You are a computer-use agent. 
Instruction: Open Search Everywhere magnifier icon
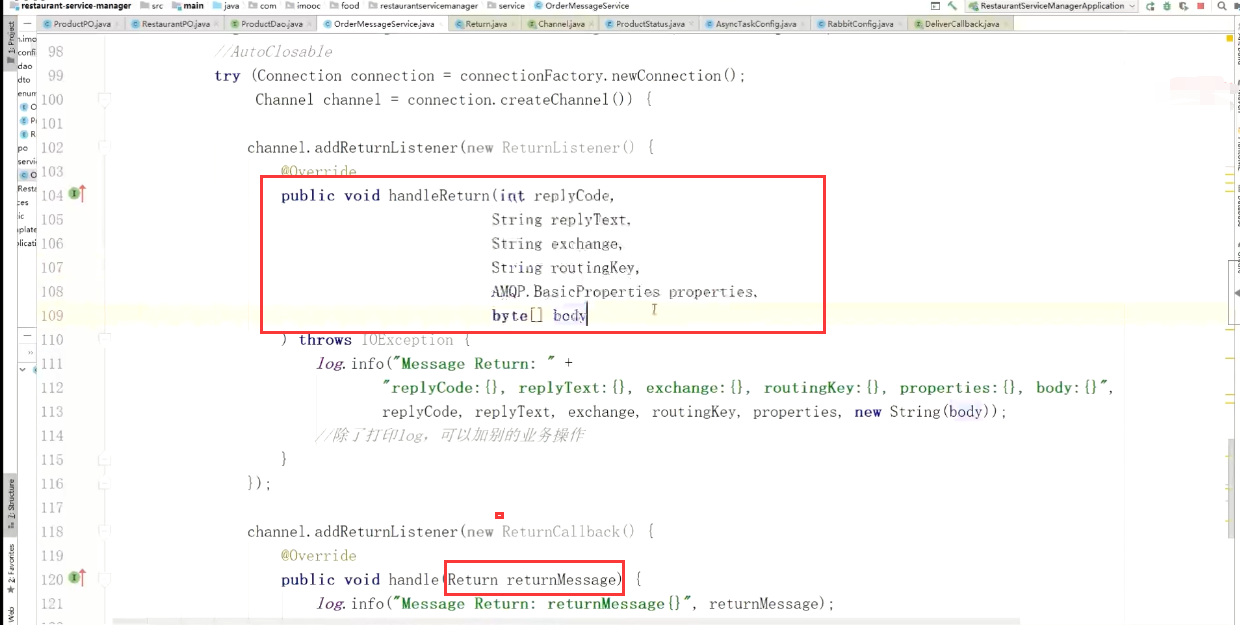point(1221,6)
